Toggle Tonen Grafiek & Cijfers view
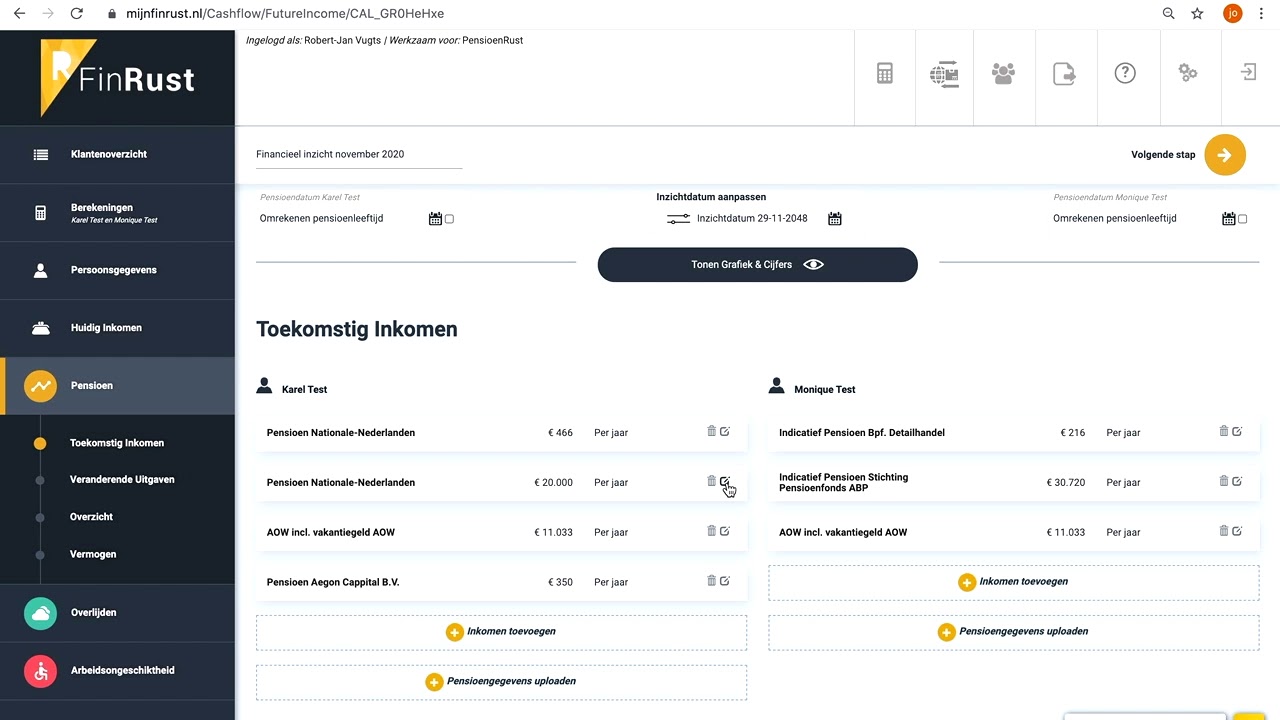 pos(757,265)
